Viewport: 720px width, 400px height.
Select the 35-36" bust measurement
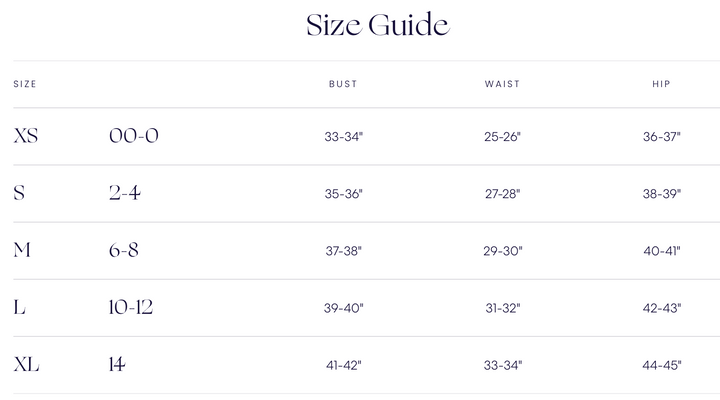point(344,194)
